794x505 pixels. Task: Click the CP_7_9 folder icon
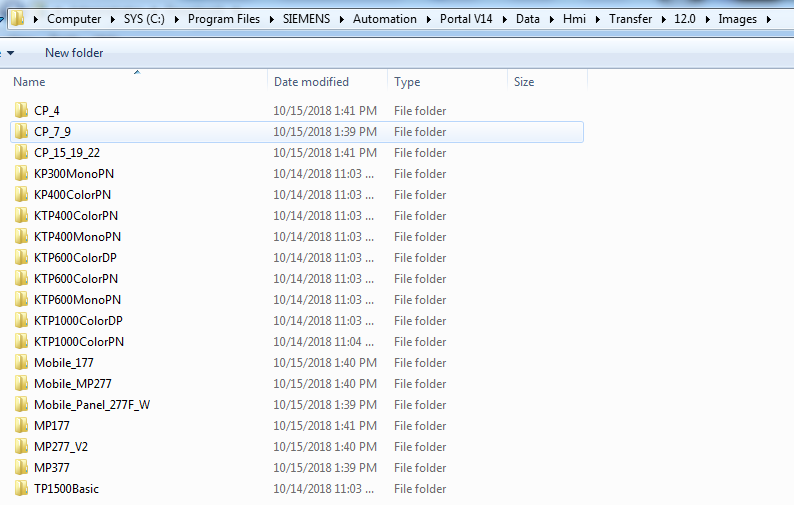click(x=21, y=131)
